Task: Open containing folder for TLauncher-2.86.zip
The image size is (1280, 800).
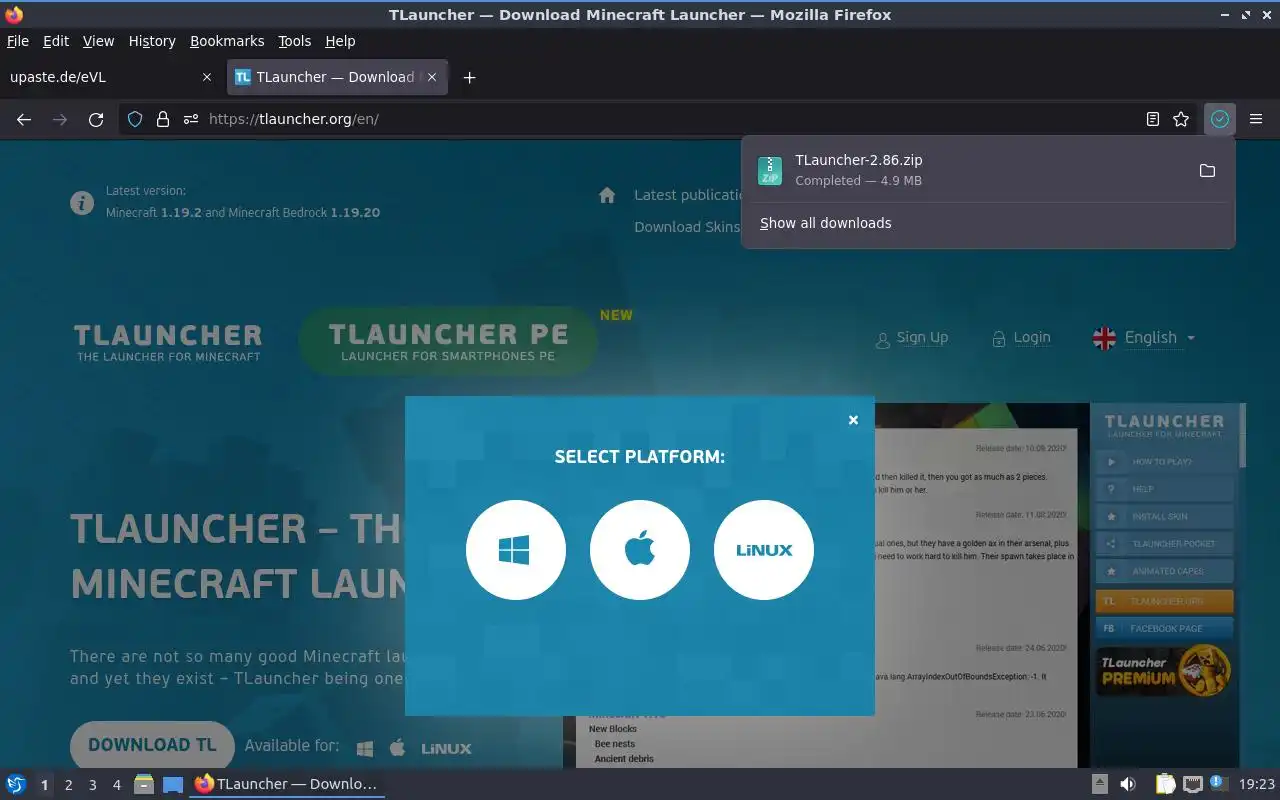Action: (1207, 171)
